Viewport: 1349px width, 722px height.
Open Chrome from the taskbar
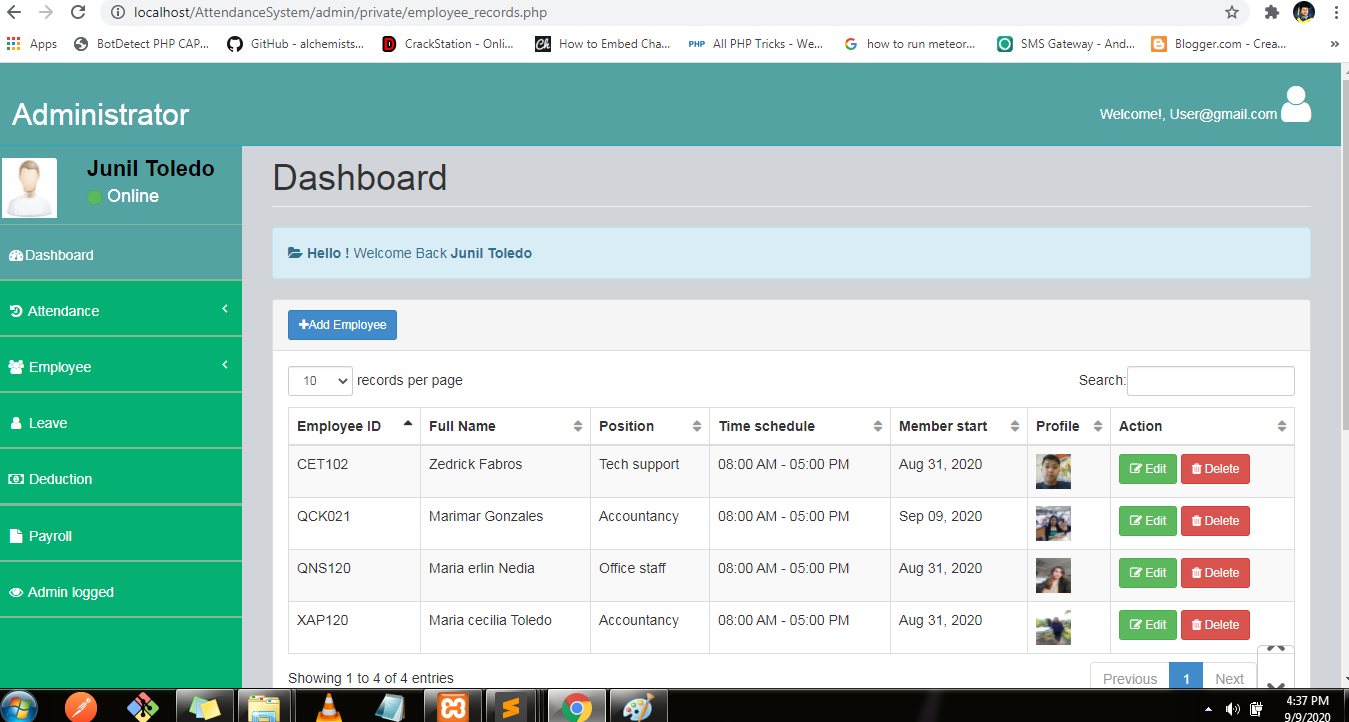coord(578,706)
